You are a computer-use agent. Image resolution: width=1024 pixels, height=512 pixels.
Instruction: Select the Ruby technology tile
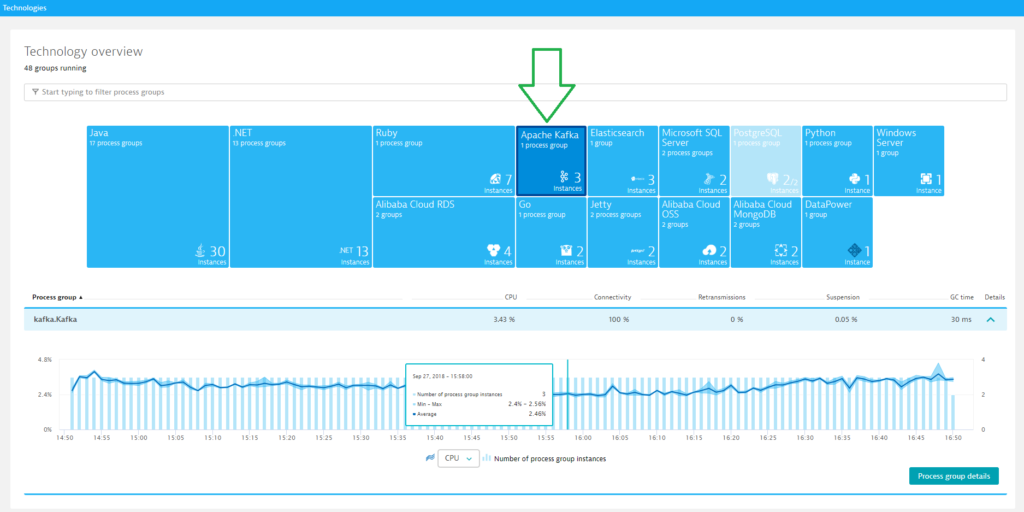click(x=444, y=161)
